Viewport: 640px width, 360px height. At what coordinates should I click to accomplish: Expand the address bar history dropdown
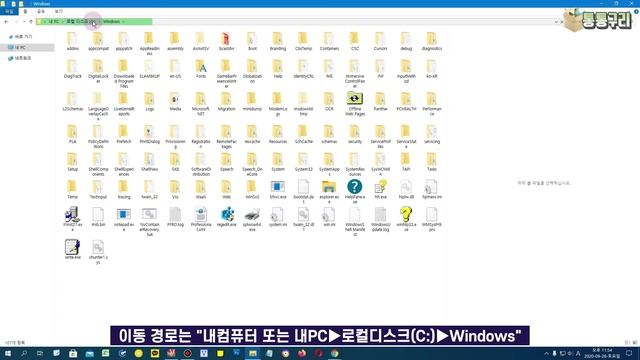(556, 22)
